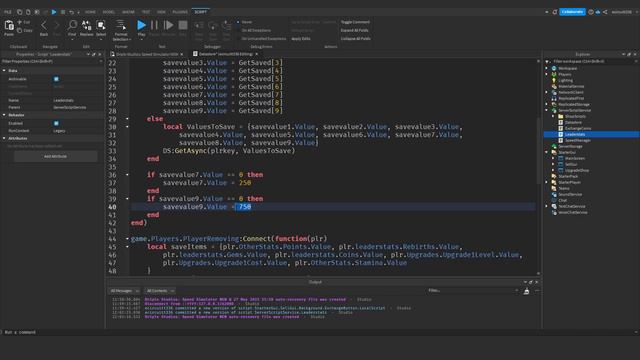Click the Datastore script icon in Explorer
The height and width of the screenshot is (360, 640).
click(560, 122)
